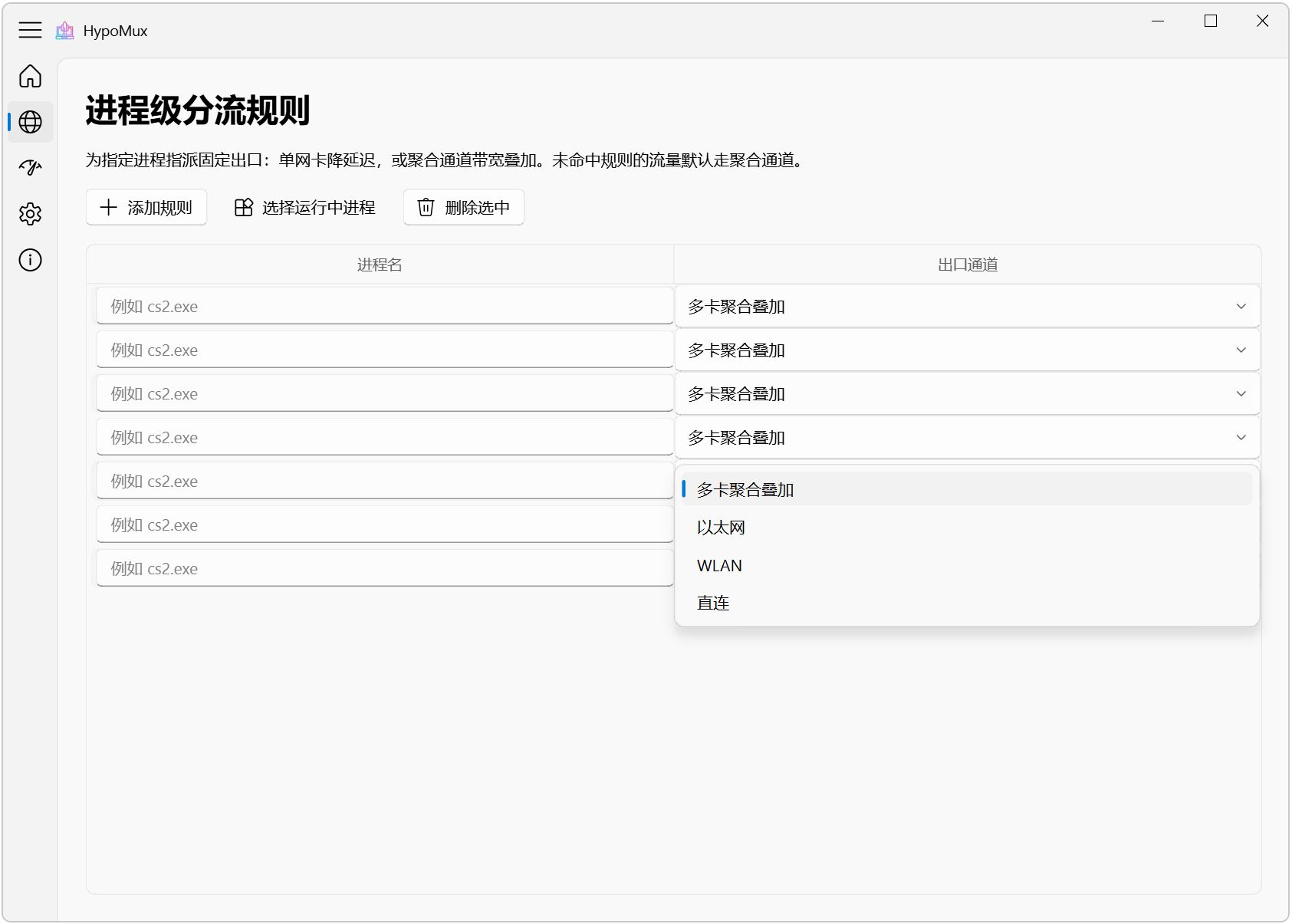This screenshot has height=924, width=1292.
Task: Go to the Home page icon
Action: tap(31, 76)
